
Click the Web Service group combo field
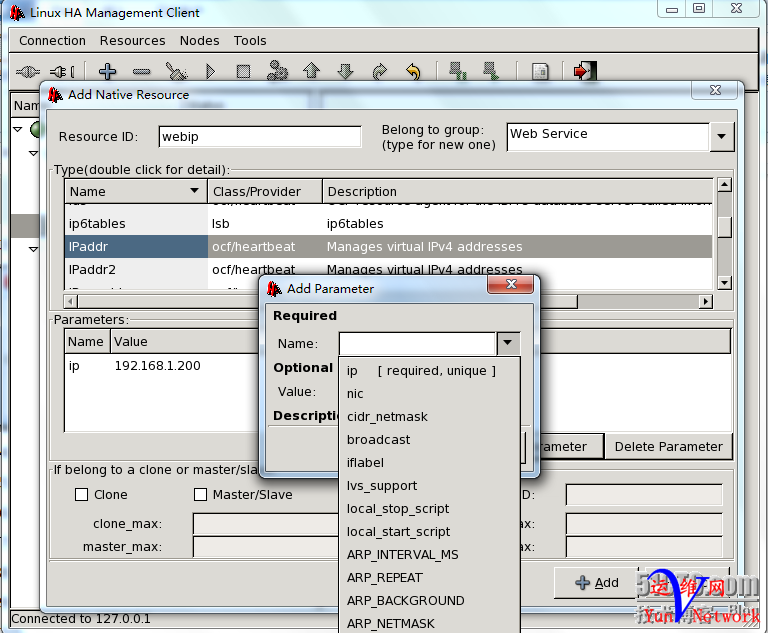(x=608, y=137)
